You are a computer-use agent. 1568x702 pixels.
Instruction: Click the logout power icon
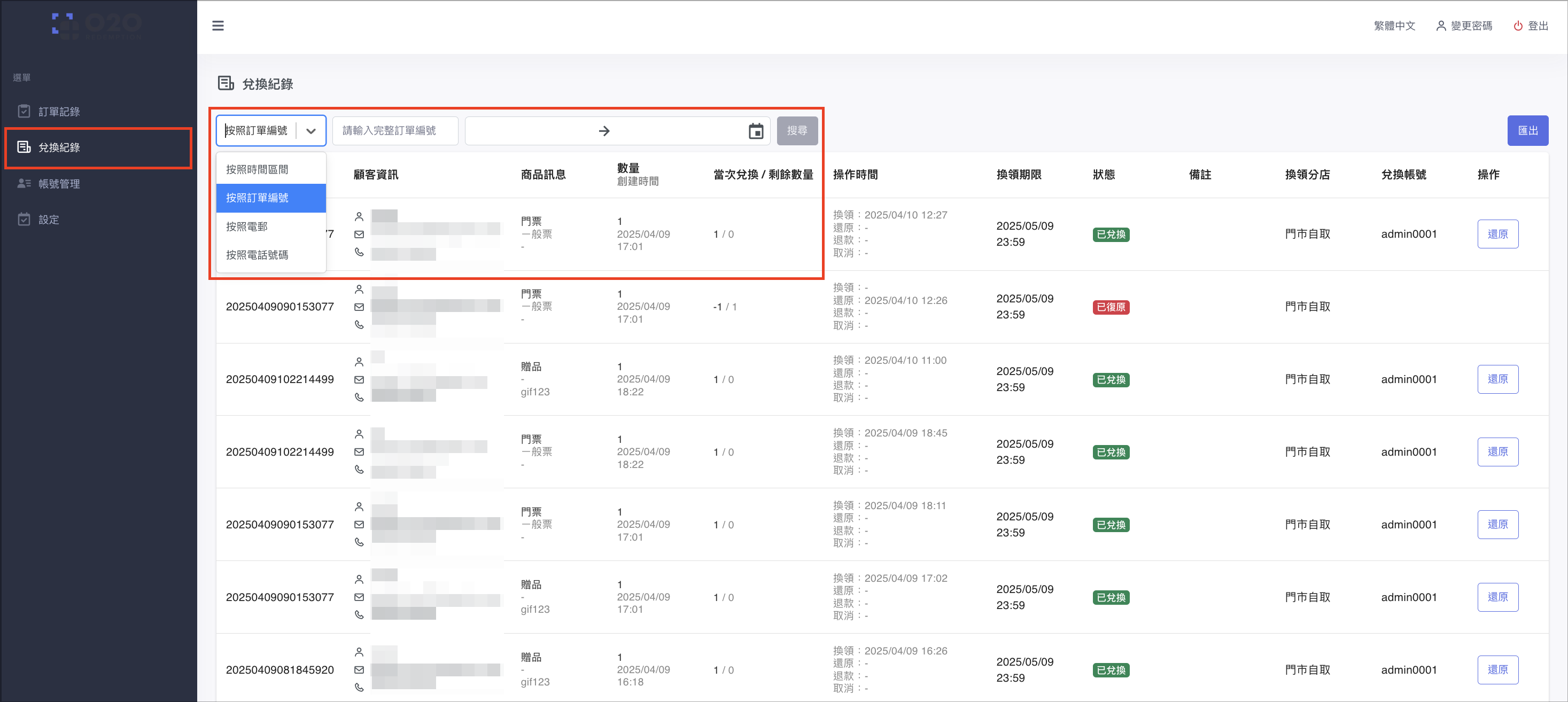(x=1518, y=26)
